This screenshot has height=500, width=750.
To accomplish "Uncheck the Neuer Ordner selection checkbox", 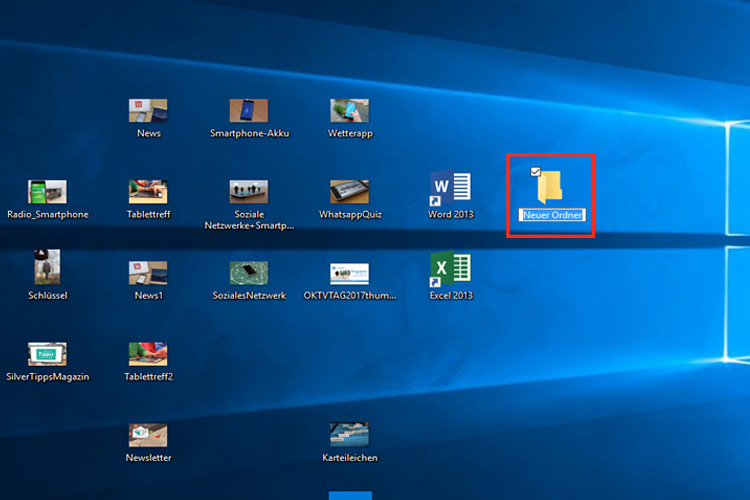I will pyautogui.click(x=536, y=172).
